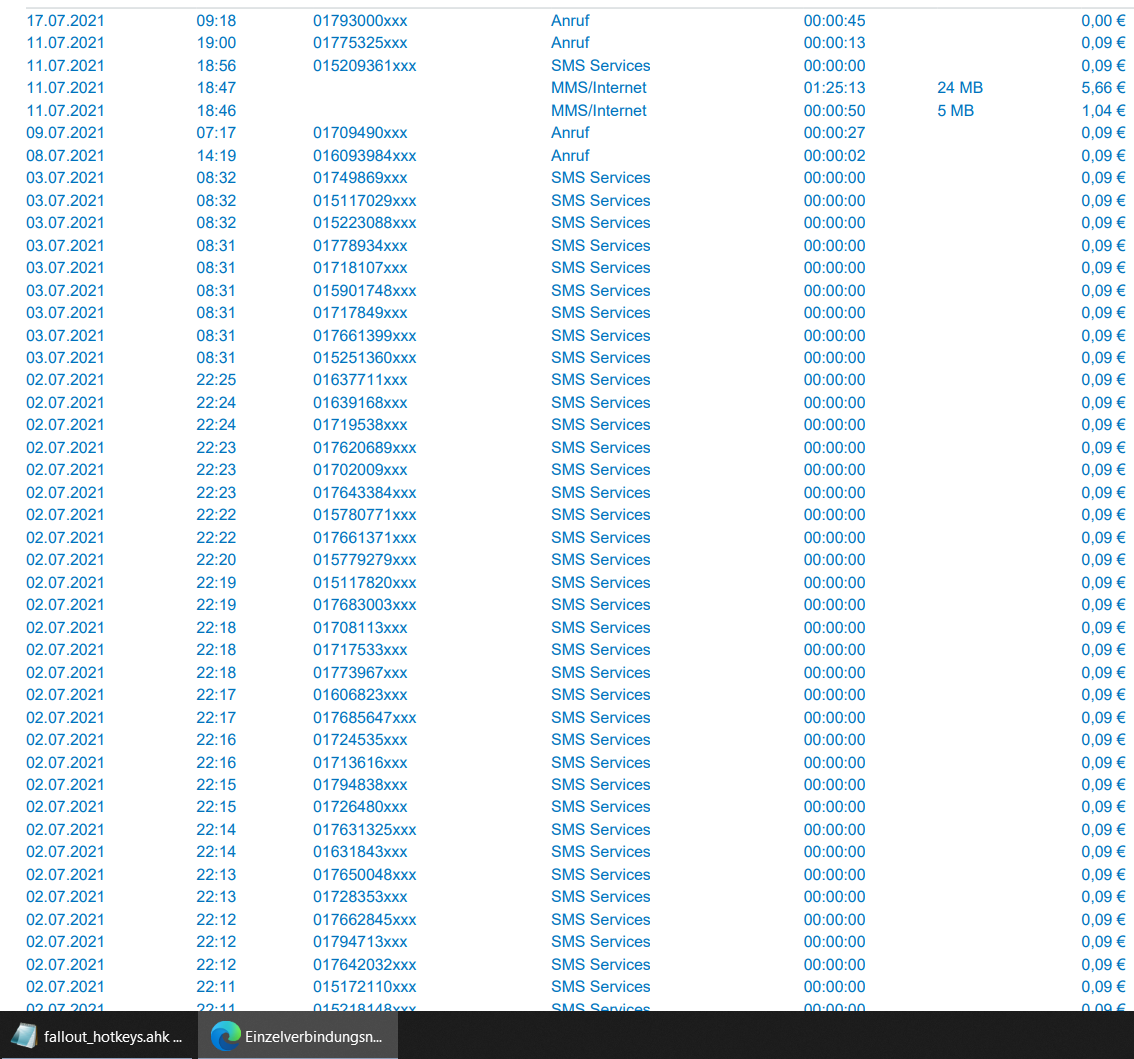The width and height of the screenshot is (1134, 1059).
Task: Click phone number 015117029xxx
Action: tap(364, 200)
